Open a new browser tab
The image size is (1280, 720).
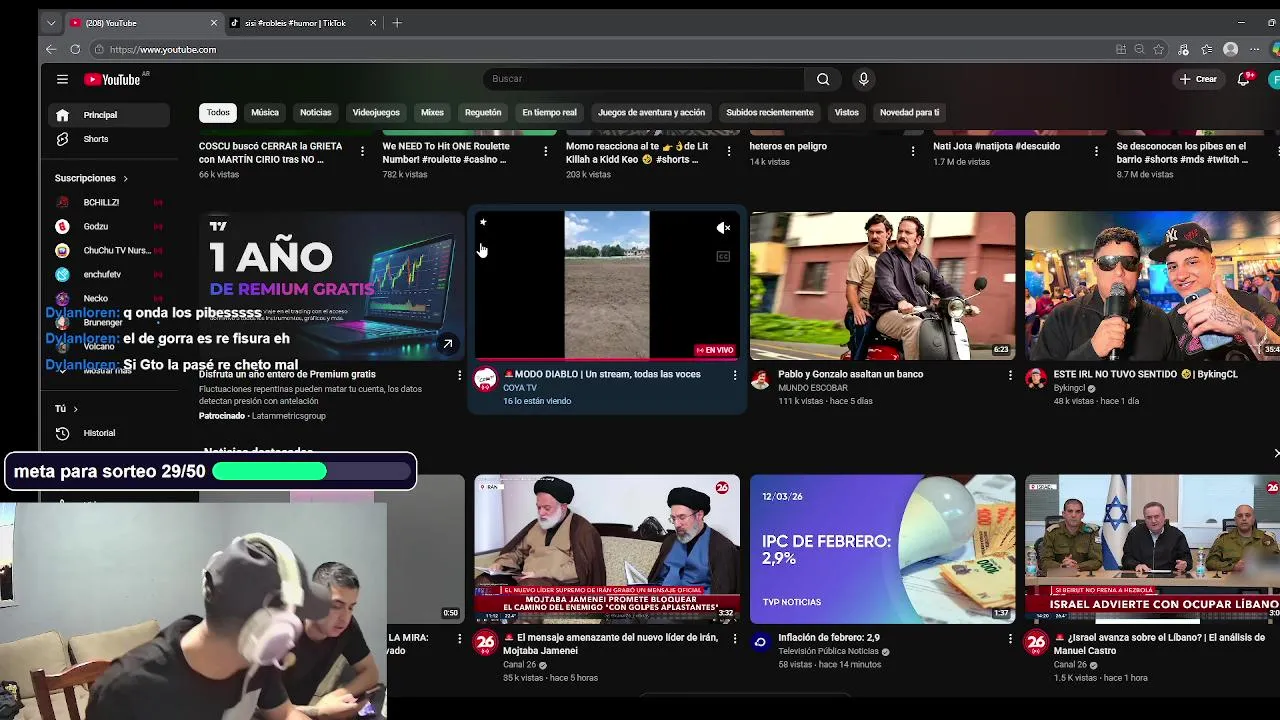click(x=397, y=23)
